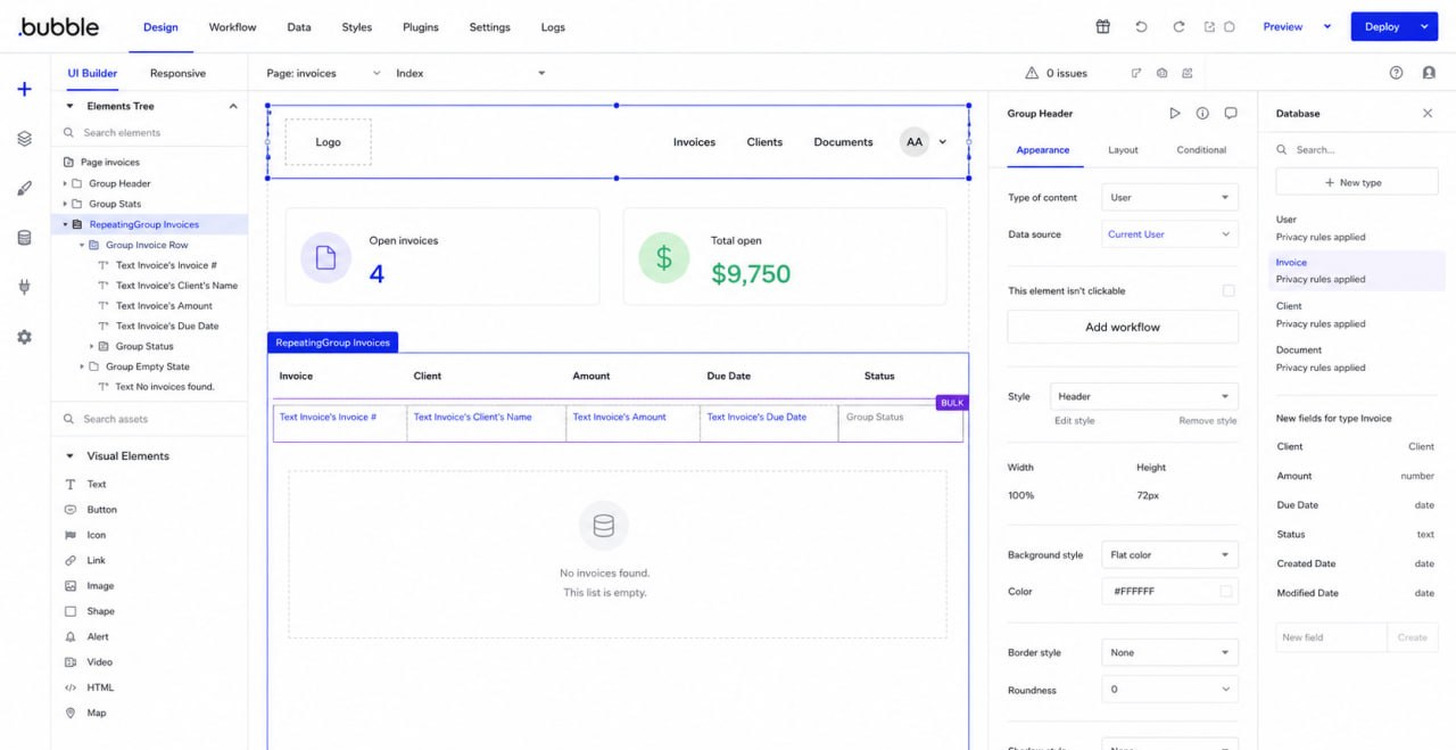Open the Conditional tab in property panel
The height and width of the screenshot is (750, 1456).
click(x=1201, y=150)
